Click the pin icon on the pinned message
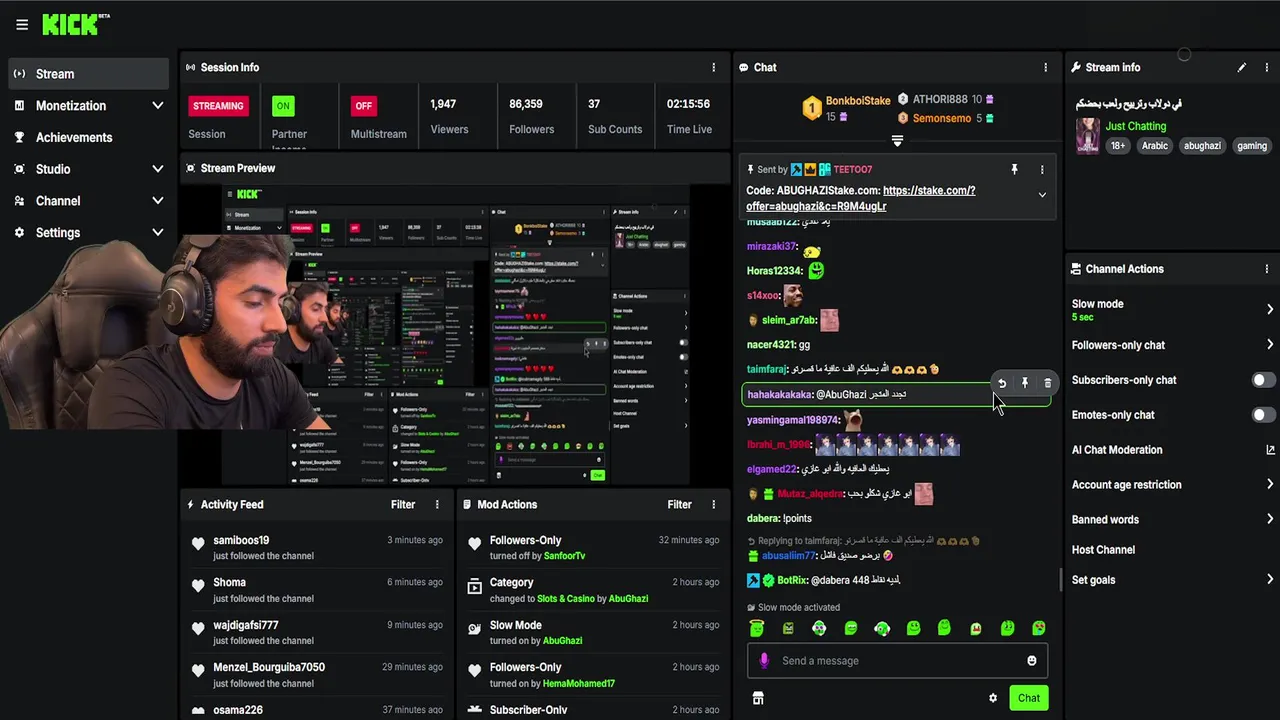 pos(1014,170)
